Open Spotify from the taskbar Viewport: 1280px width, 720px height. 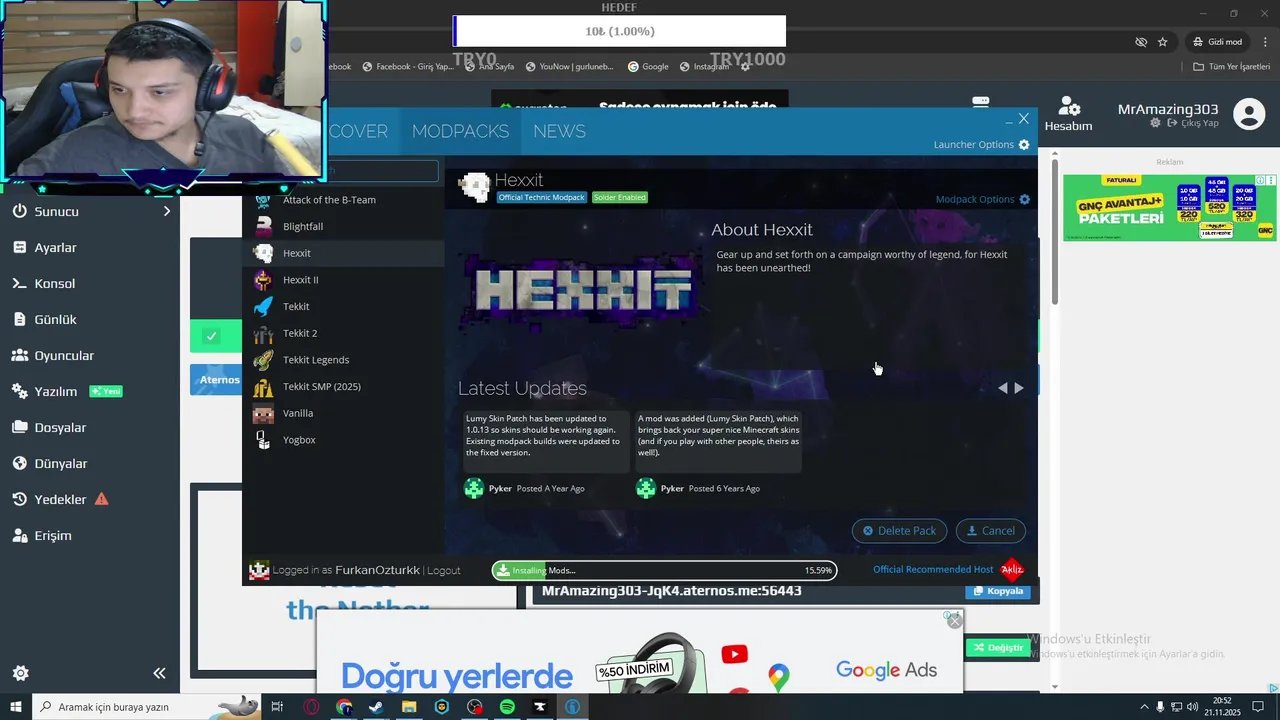(507, 707)
